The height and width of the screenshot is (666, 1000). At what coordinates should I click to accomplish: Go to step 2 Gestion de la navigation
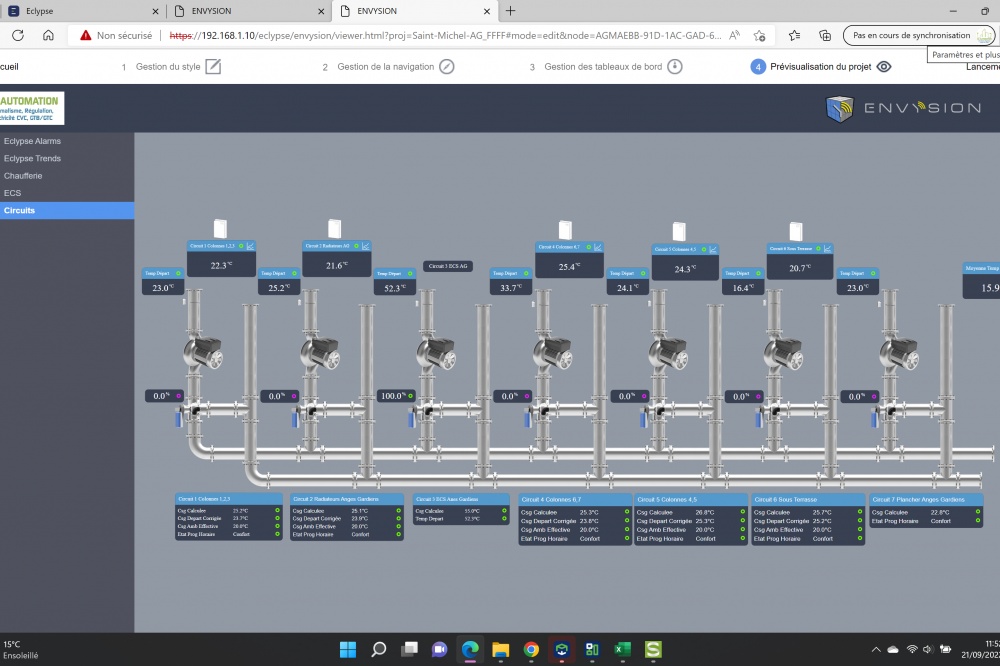(388, 66)
